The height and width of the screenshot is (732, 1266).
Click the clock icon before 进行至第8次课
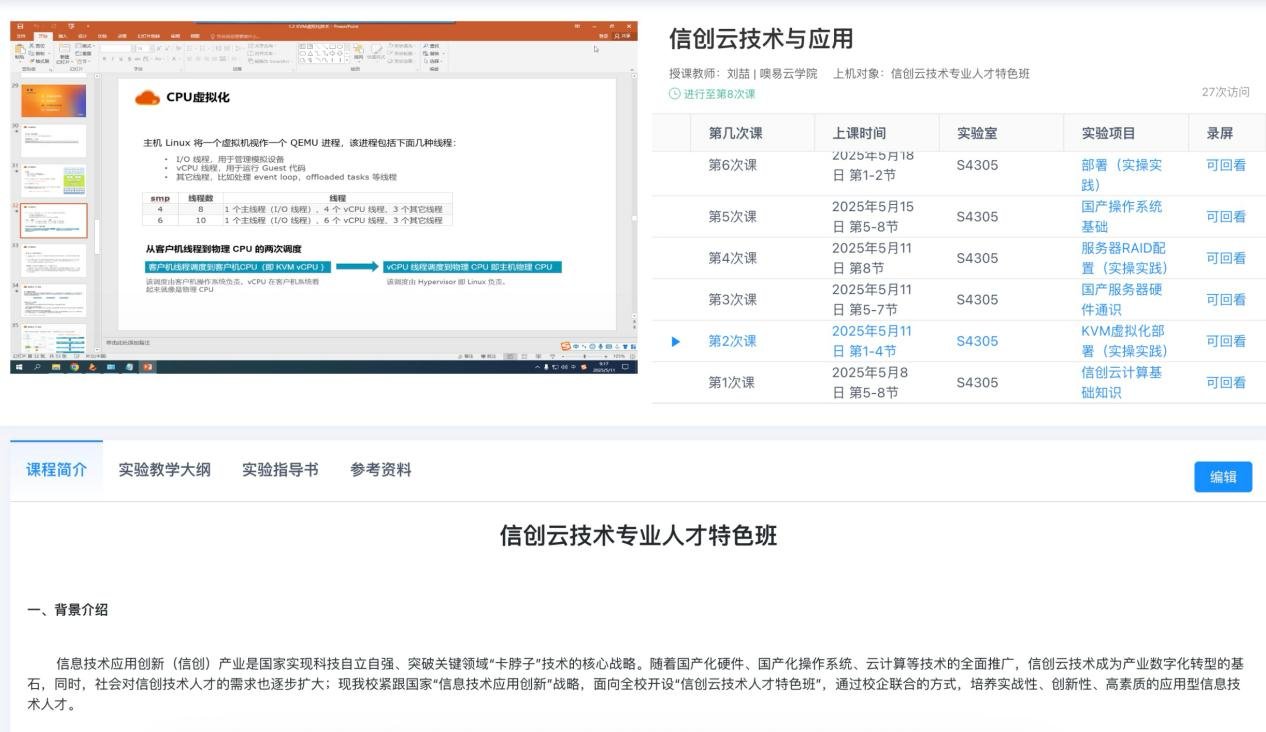pyautogui.click(x=674, y=94)
